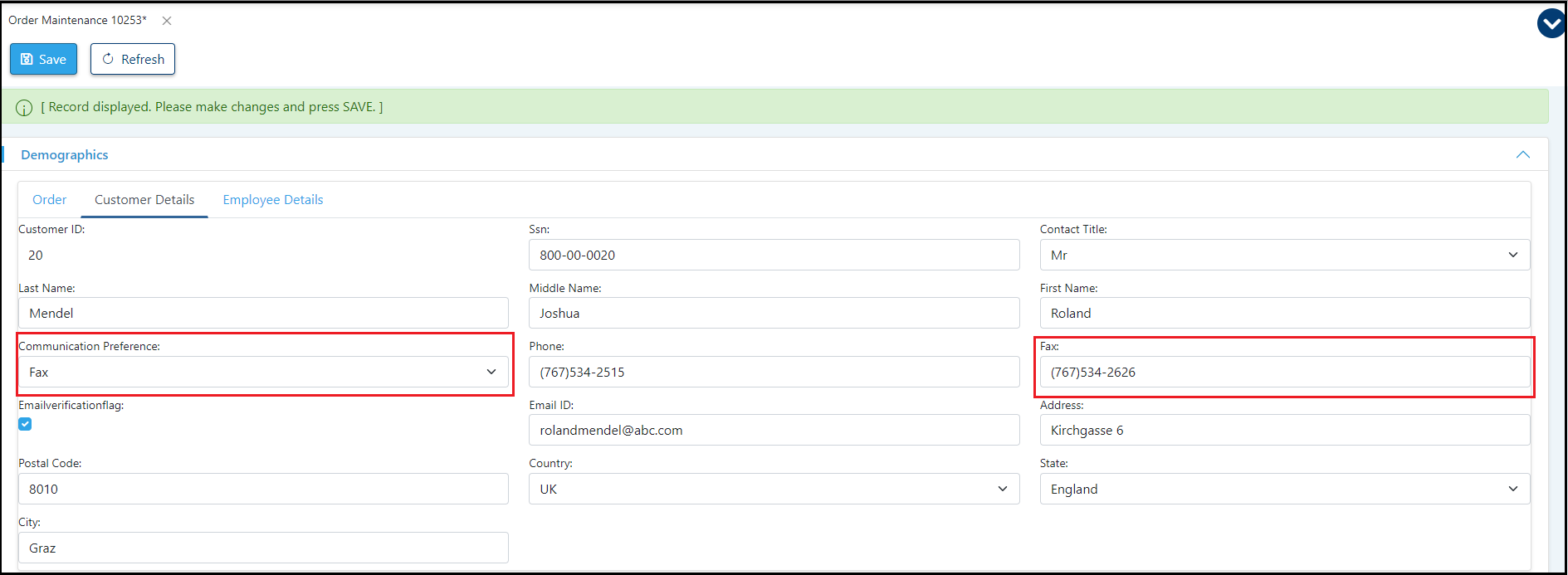Screen dimensions: 1568x575
Task: Open the Communication Preference dropdown
Action: (x=263, y=372)
